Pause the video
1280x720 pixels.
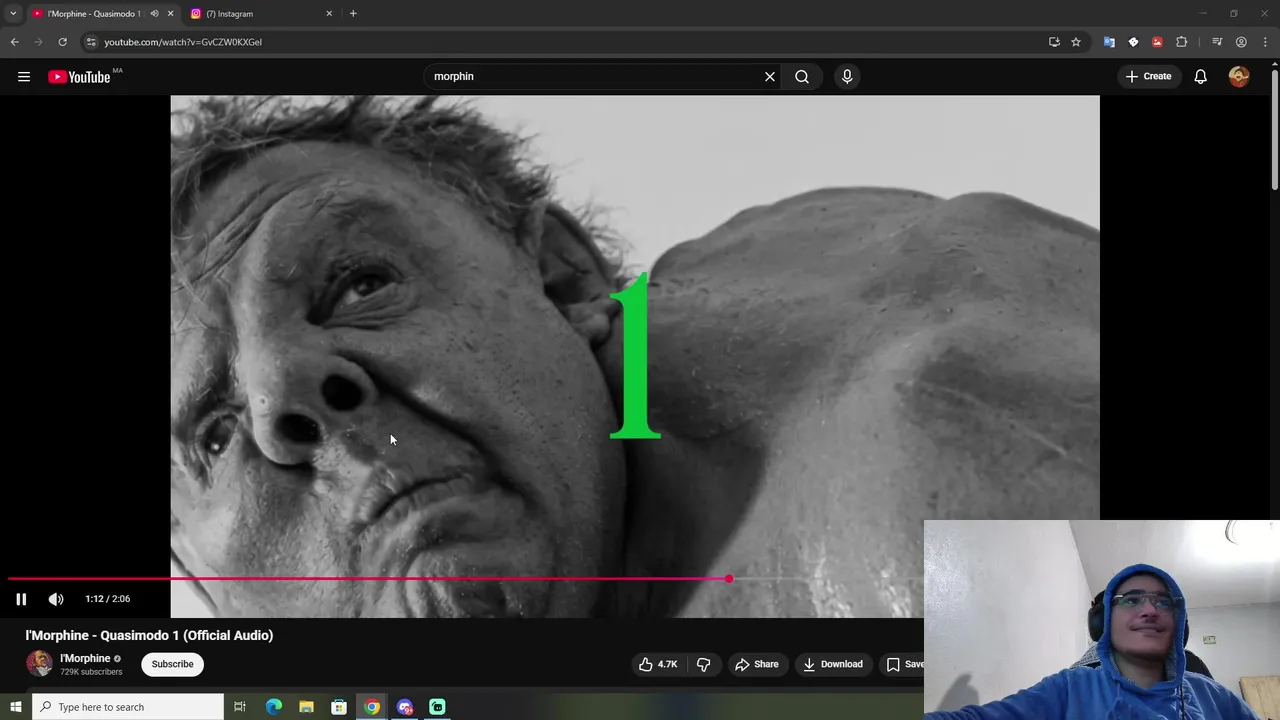(x=21, y=599)
